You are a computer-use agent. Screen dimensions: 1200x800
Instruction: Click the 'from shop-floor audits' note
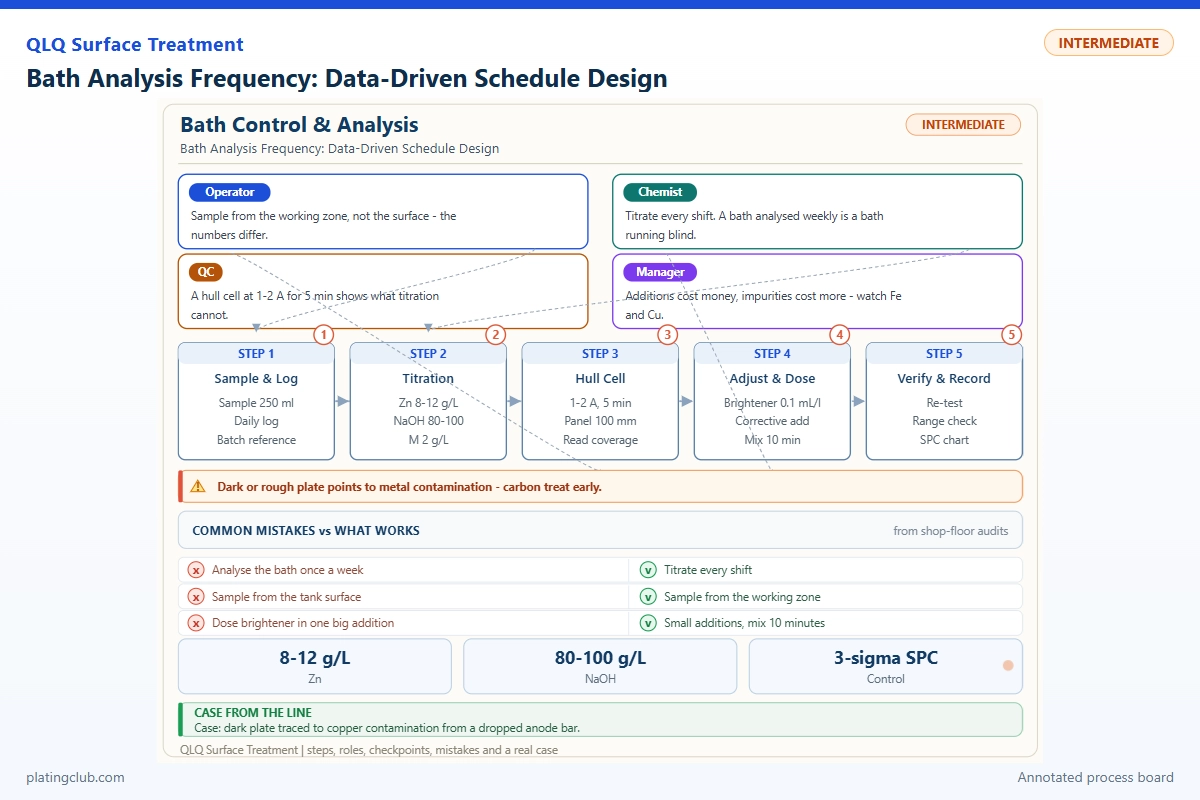click(951, 531)
